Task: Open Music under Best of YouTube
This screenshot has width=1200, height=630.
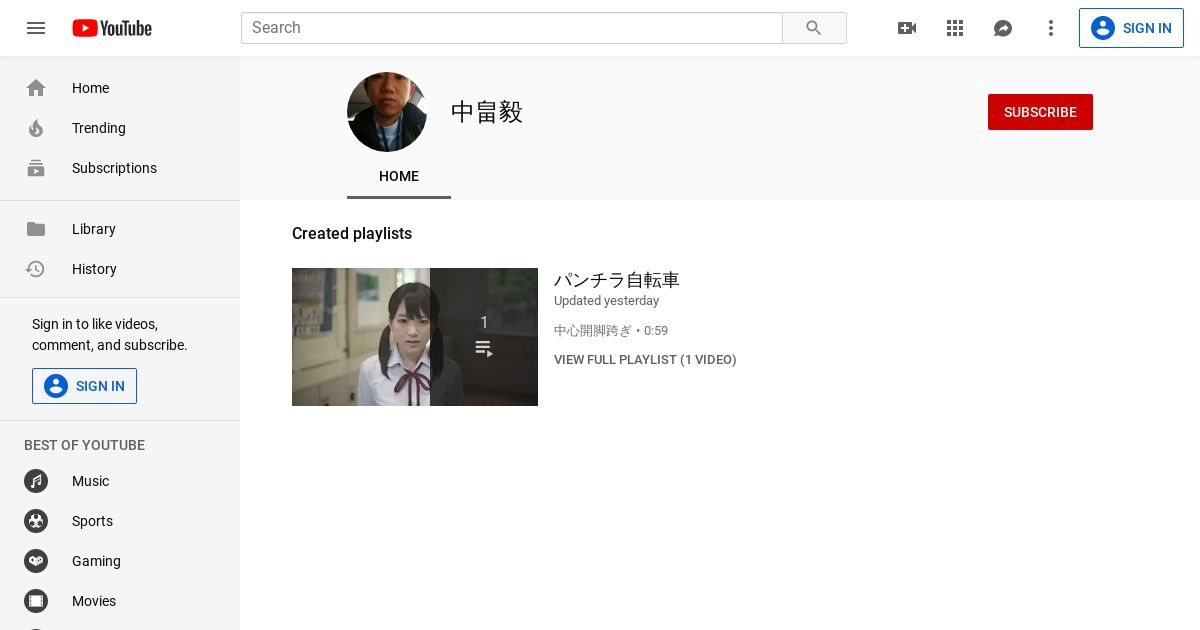Action: tap(120, 481)
